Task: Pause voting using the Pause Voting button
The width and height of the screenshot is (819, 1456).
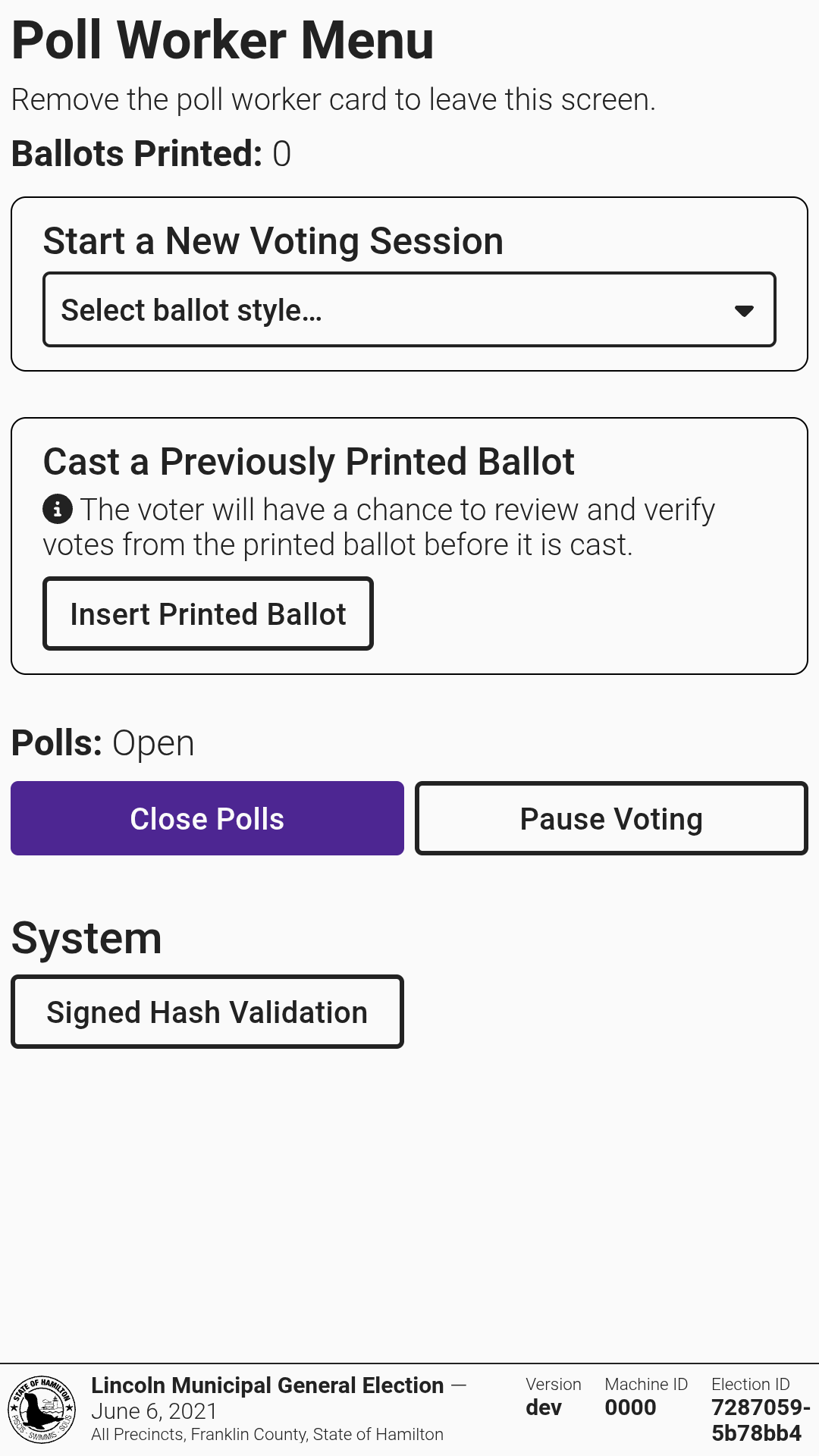Action: [611, 818]
